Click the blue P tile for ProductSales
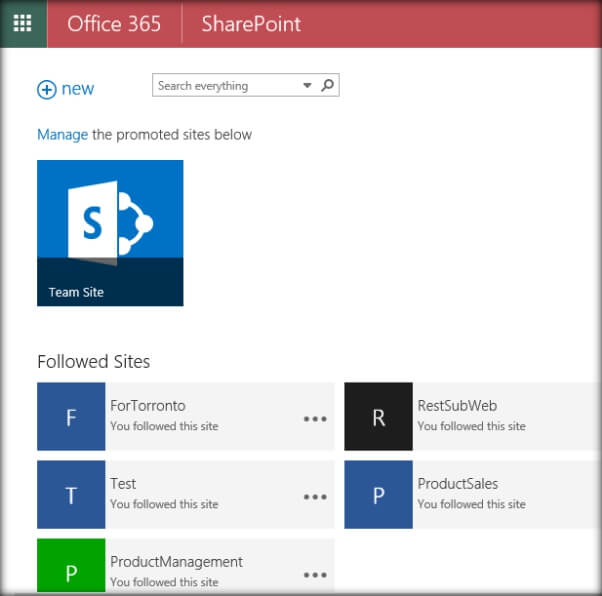602x596 pixels. pos(379,495)
